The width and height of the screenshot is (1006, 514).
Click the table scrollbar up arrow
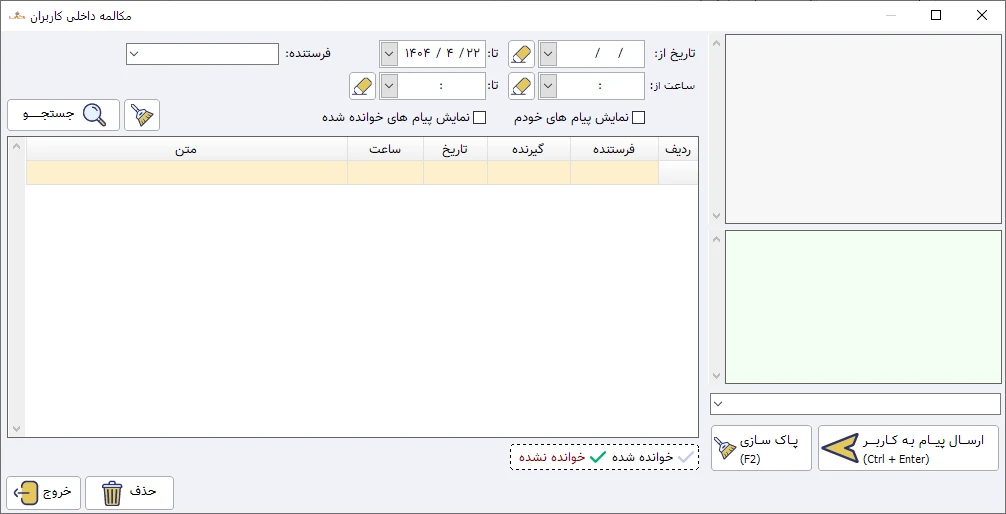[x=17, y=146]
